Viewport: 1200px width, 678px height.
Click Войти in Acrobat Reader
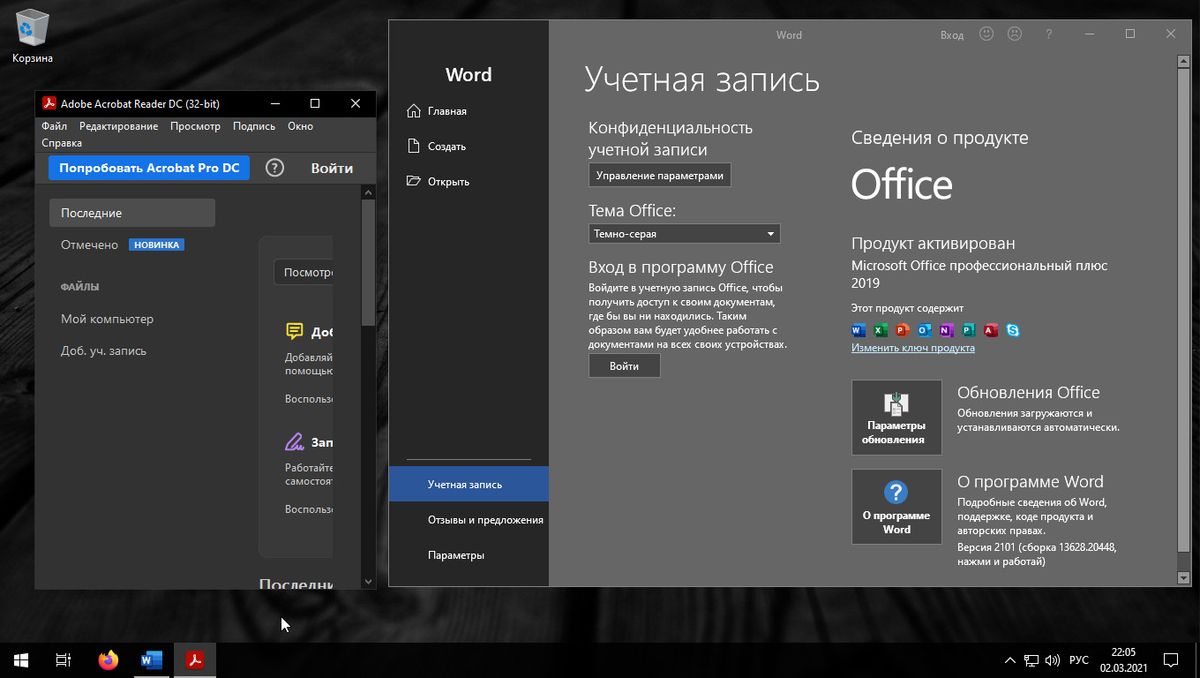(331, 168)
